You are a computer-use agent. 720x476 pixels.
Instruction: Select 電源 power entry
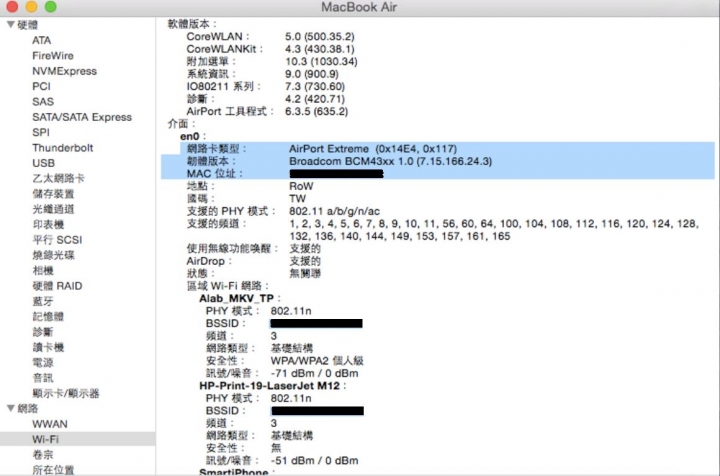[43, 362]
